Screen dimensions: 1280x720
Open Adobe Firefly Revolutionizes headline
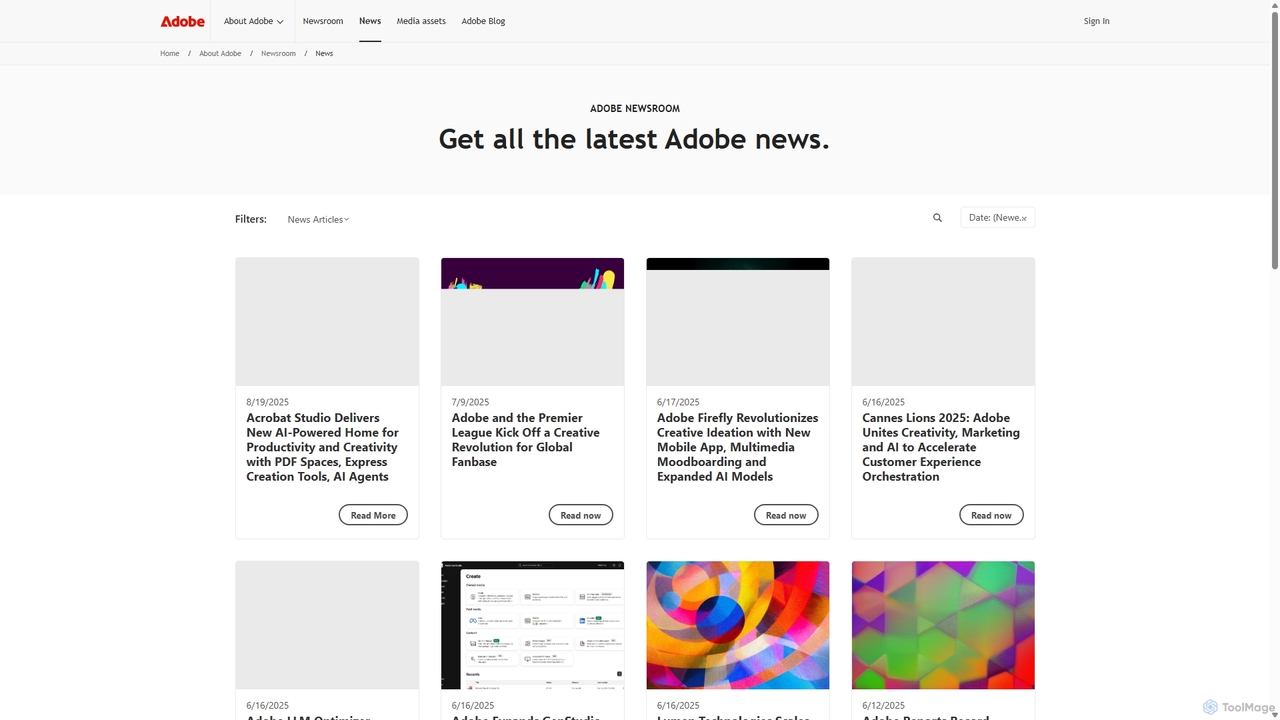(x=738, y=447)
